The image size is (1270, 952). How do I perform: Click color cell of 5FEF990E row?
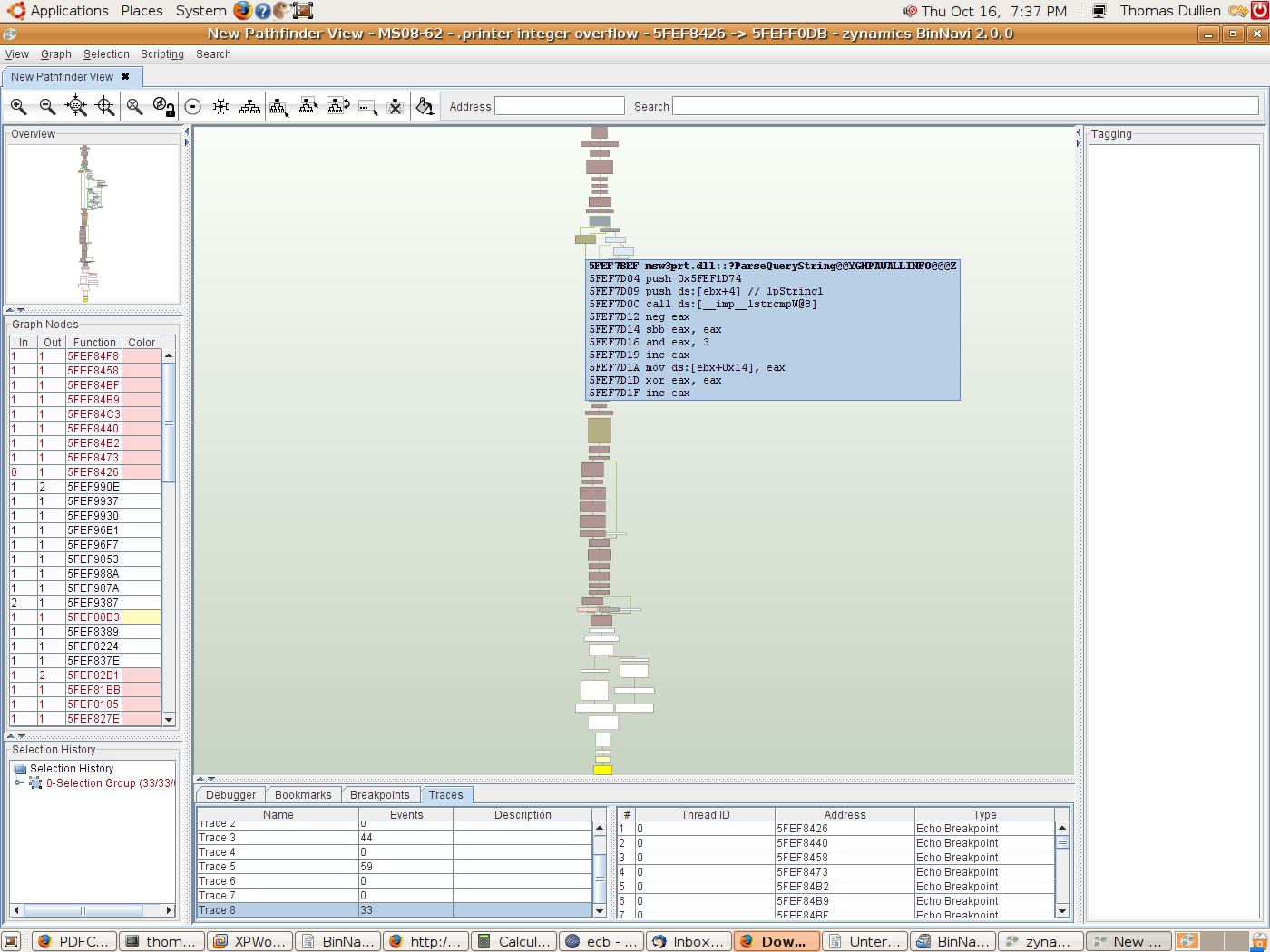tap(142, 487)
